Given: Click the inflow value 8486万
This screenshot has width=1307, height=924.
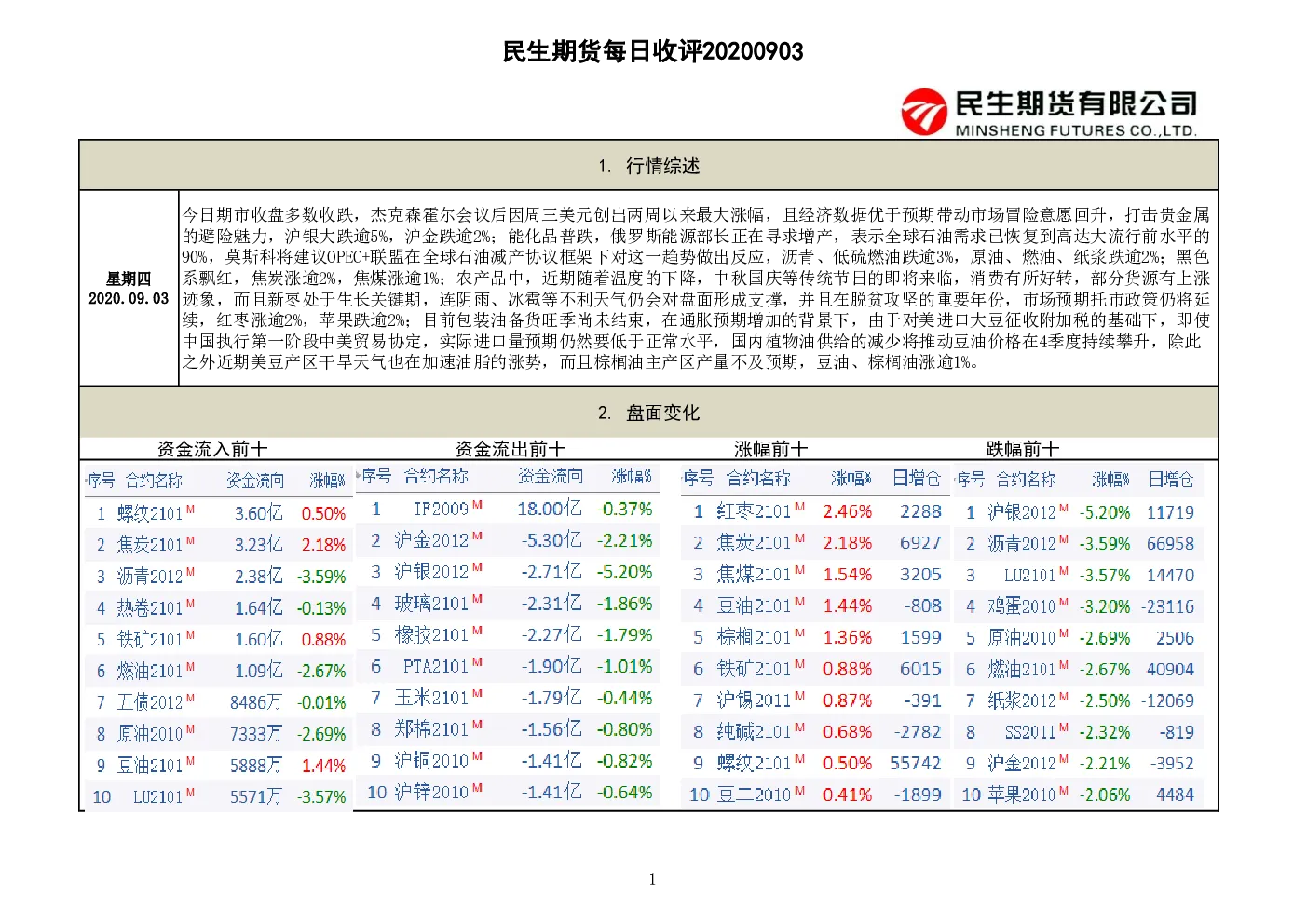Looking at the screenshot, I should click(x=256, y=702).
